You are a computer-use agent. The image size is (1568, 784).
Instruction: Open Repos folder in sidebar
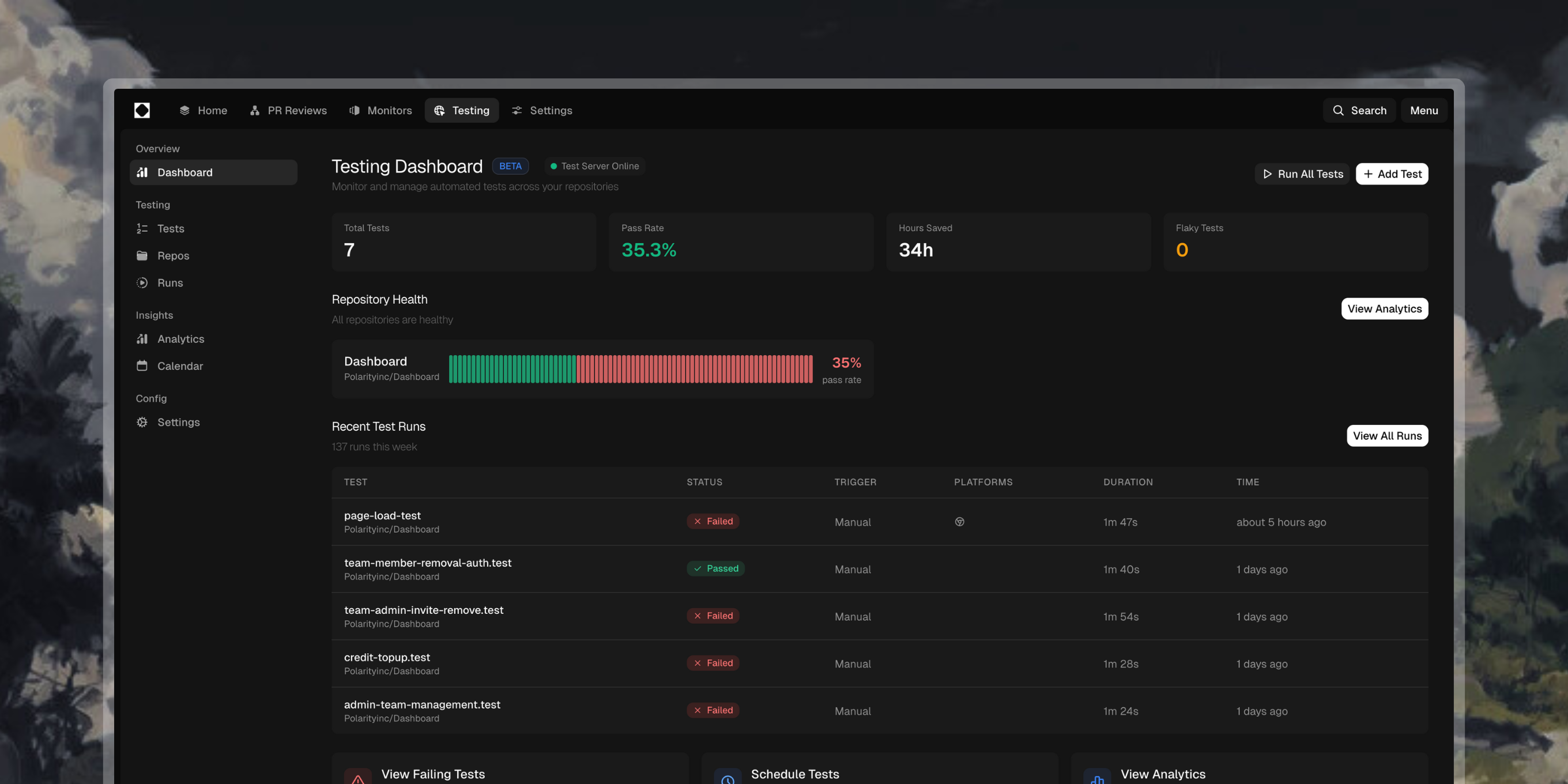click(172, 255)
